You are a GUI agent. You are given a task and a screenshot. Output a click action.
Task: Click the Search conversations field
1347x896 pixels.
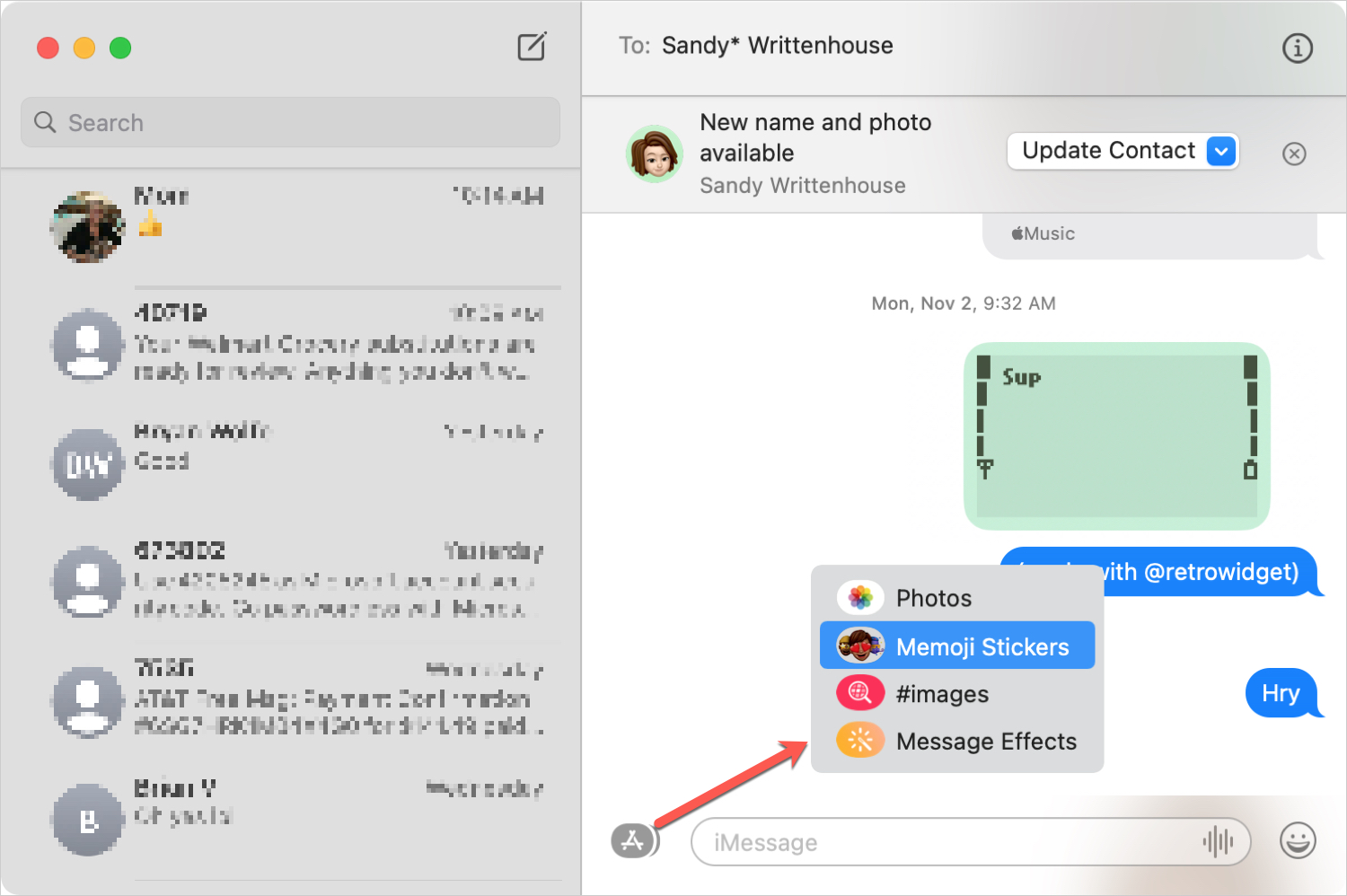click(290, 122)
